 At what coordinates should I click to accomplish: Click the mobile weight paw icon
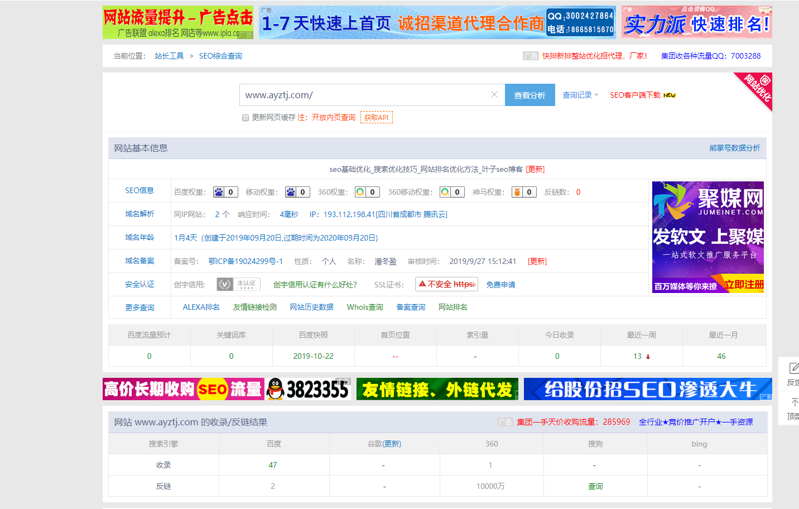291,192
